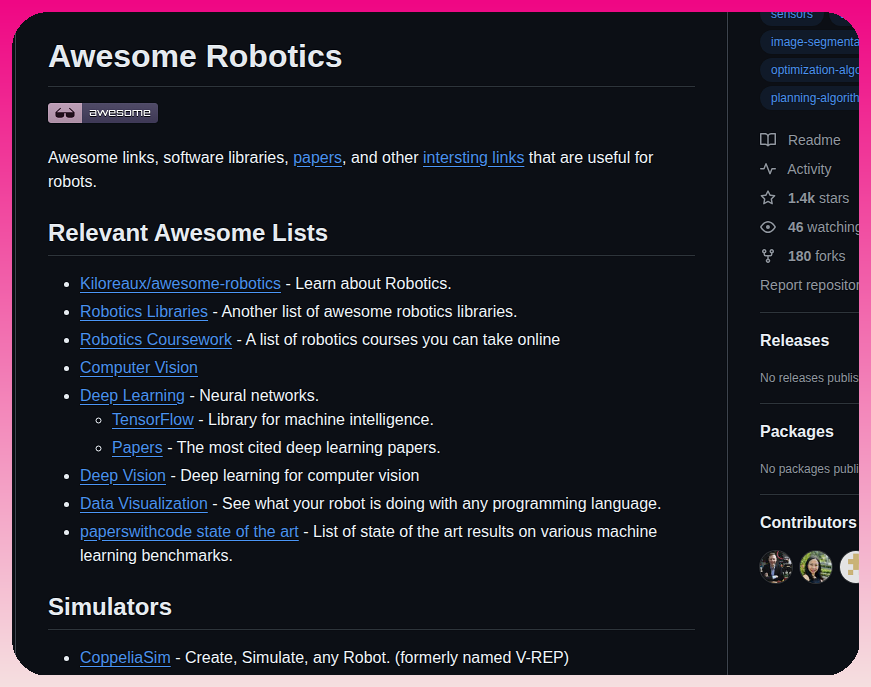Select the image-segmentation topic tag
This screenshot has width=871, height=687.
[810, 42]
